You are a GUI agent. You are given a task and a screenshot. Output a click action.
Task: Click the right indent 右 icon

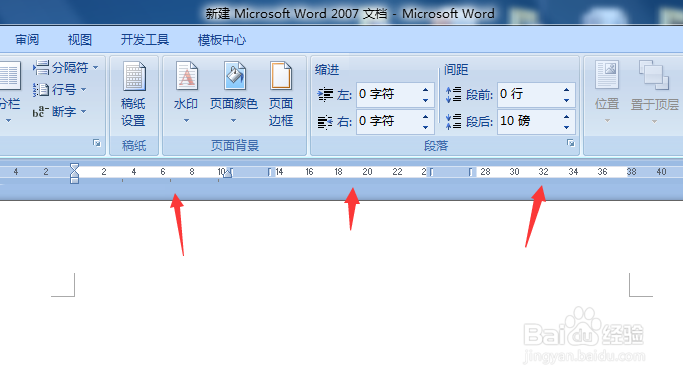325,122
